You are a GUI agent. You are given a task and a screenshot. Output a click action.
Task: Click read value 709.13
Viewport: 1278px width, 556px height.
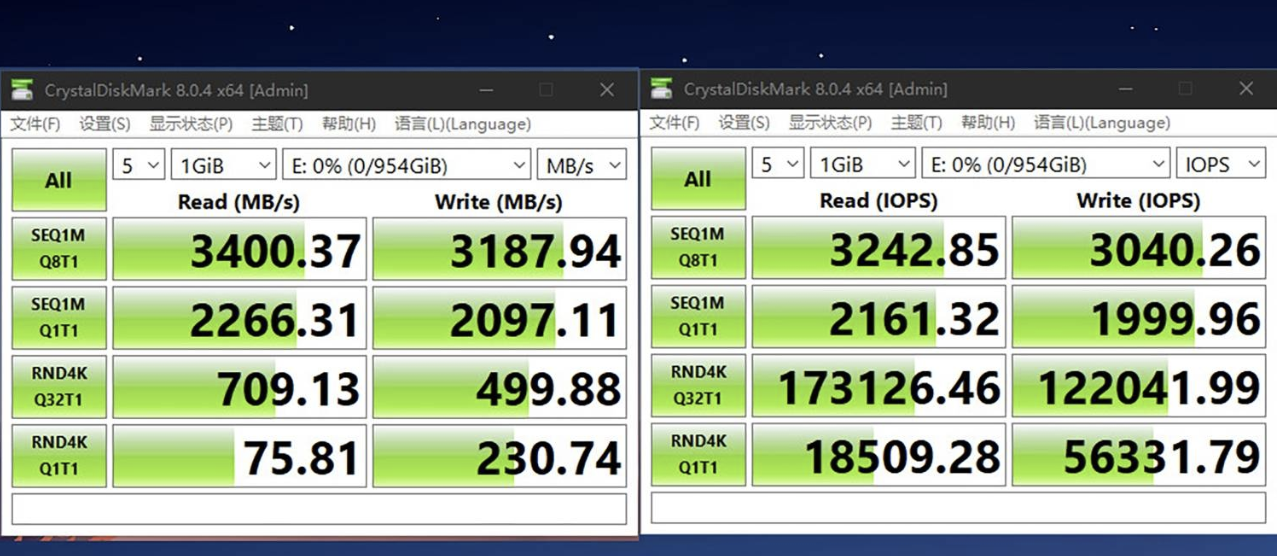pos(240,387)
